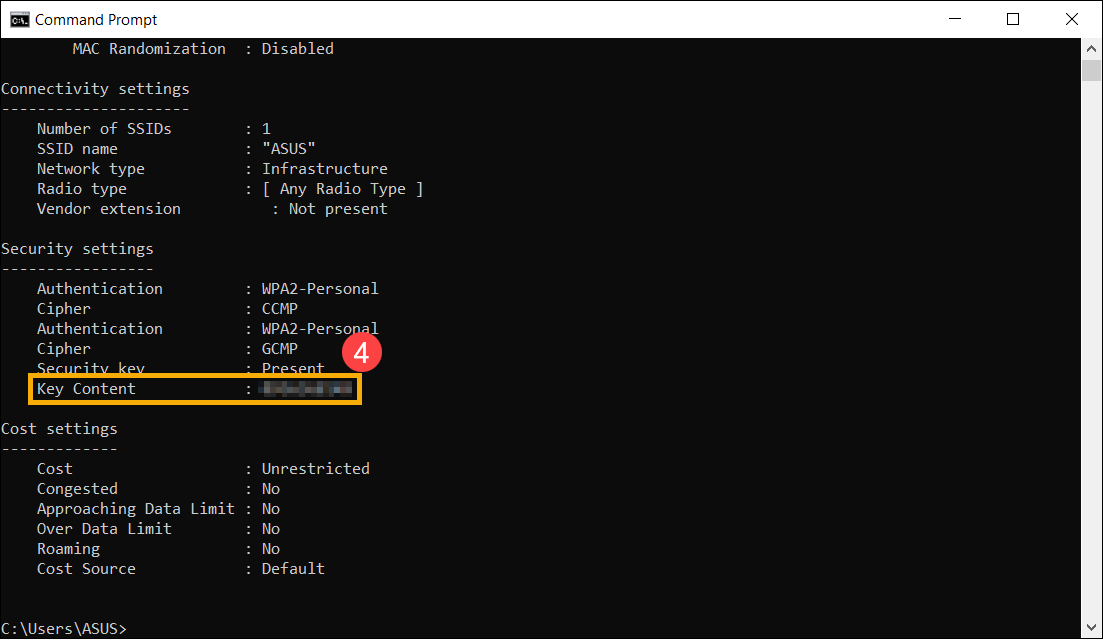Click the C:\Users\ASUS> prompt line
The image size is (1103, 639).
point(64,628)
